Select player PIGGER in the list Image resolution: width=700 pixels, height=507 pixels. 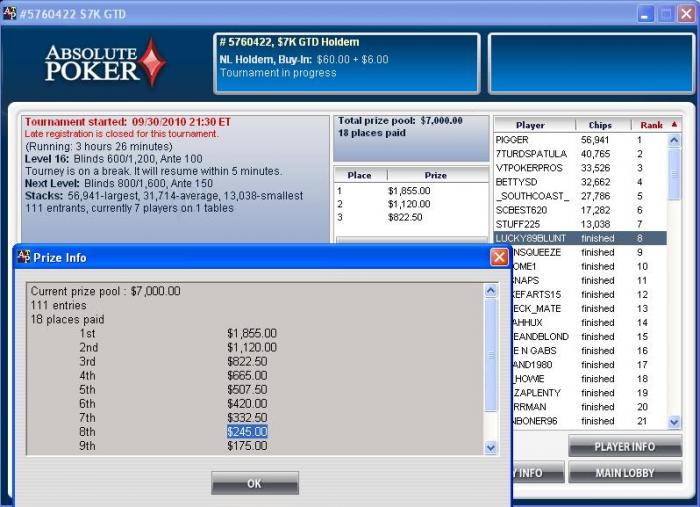click(580, 140)
